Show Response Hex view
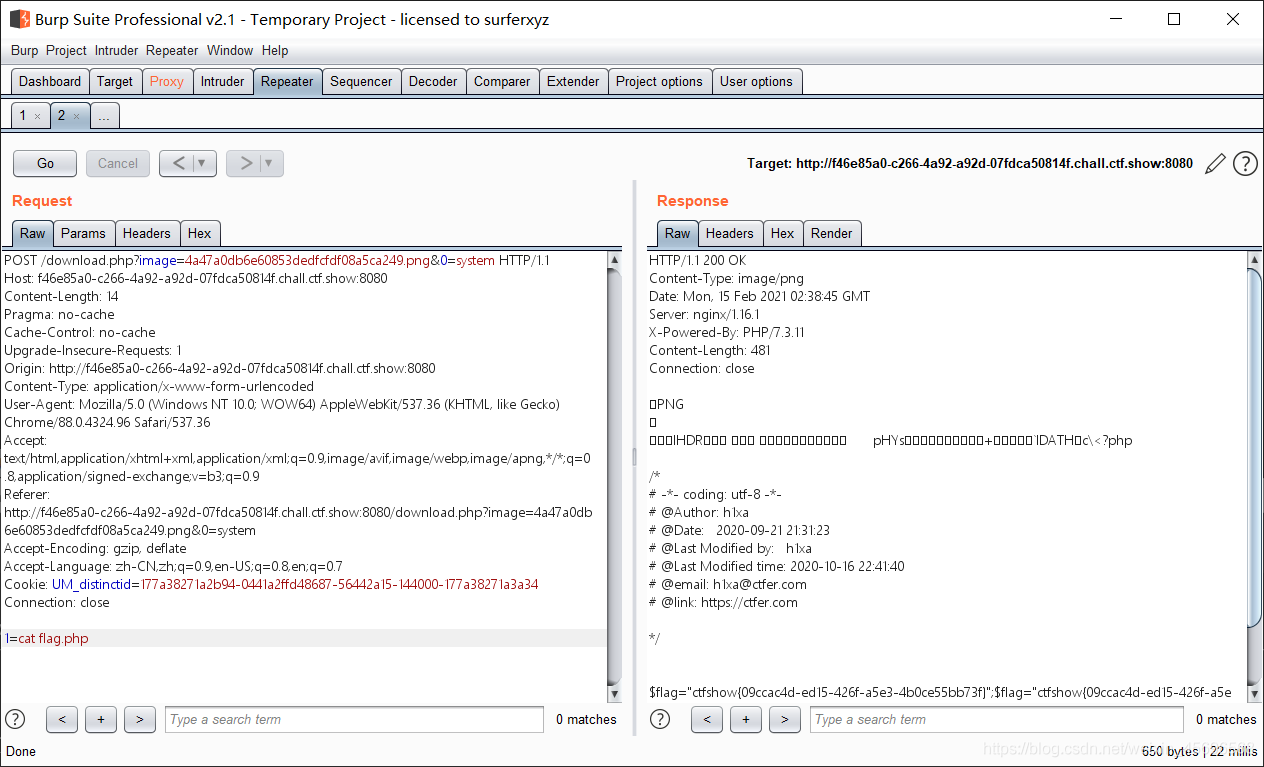Viewport: 1264px width, 767px height. (x=783, y=233)
